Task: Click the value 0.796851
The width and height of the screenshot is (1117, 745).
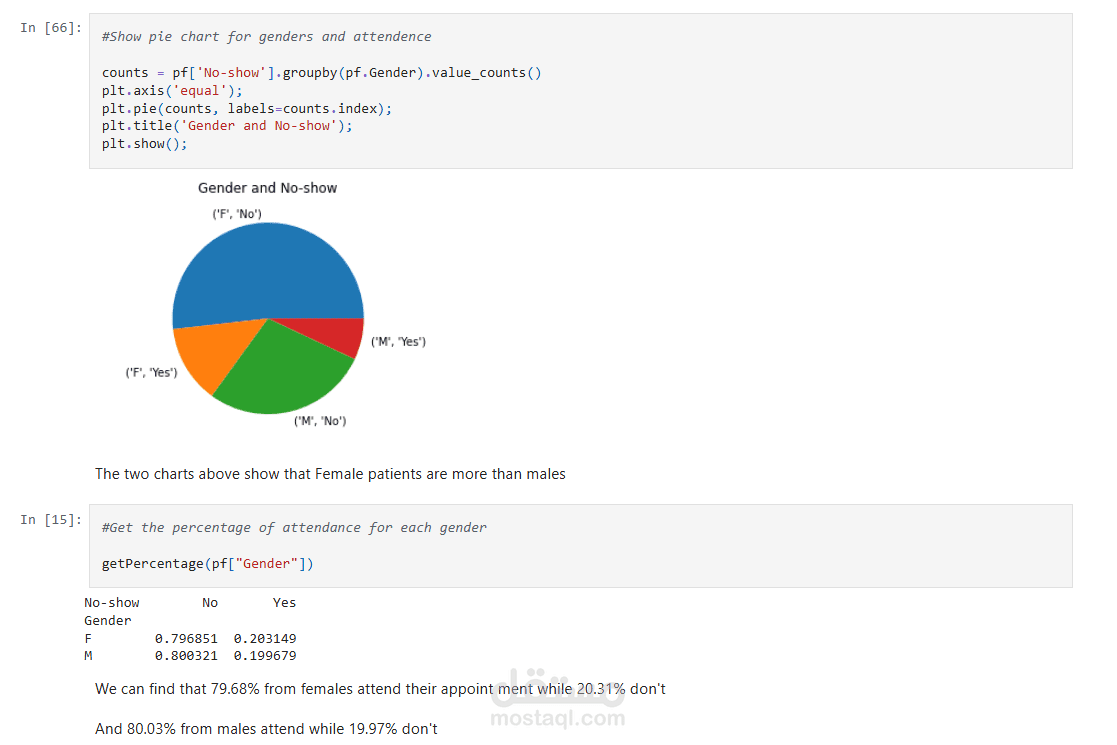Action: pos(186,638)
